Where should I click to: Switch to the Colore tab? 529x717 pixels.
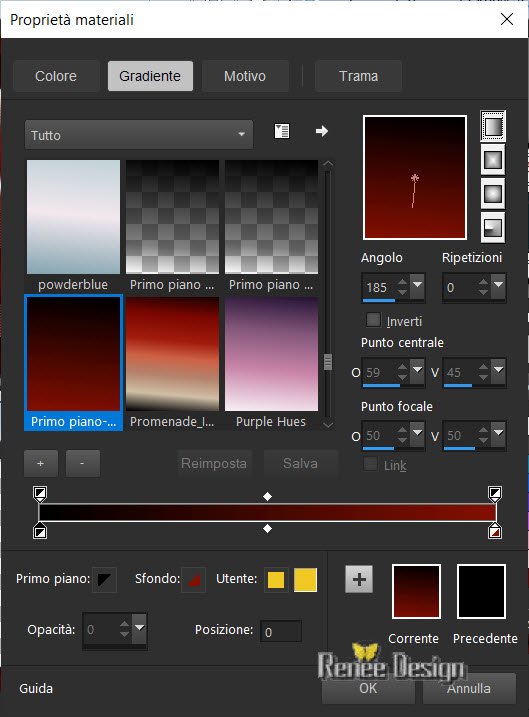click(56, 76)
